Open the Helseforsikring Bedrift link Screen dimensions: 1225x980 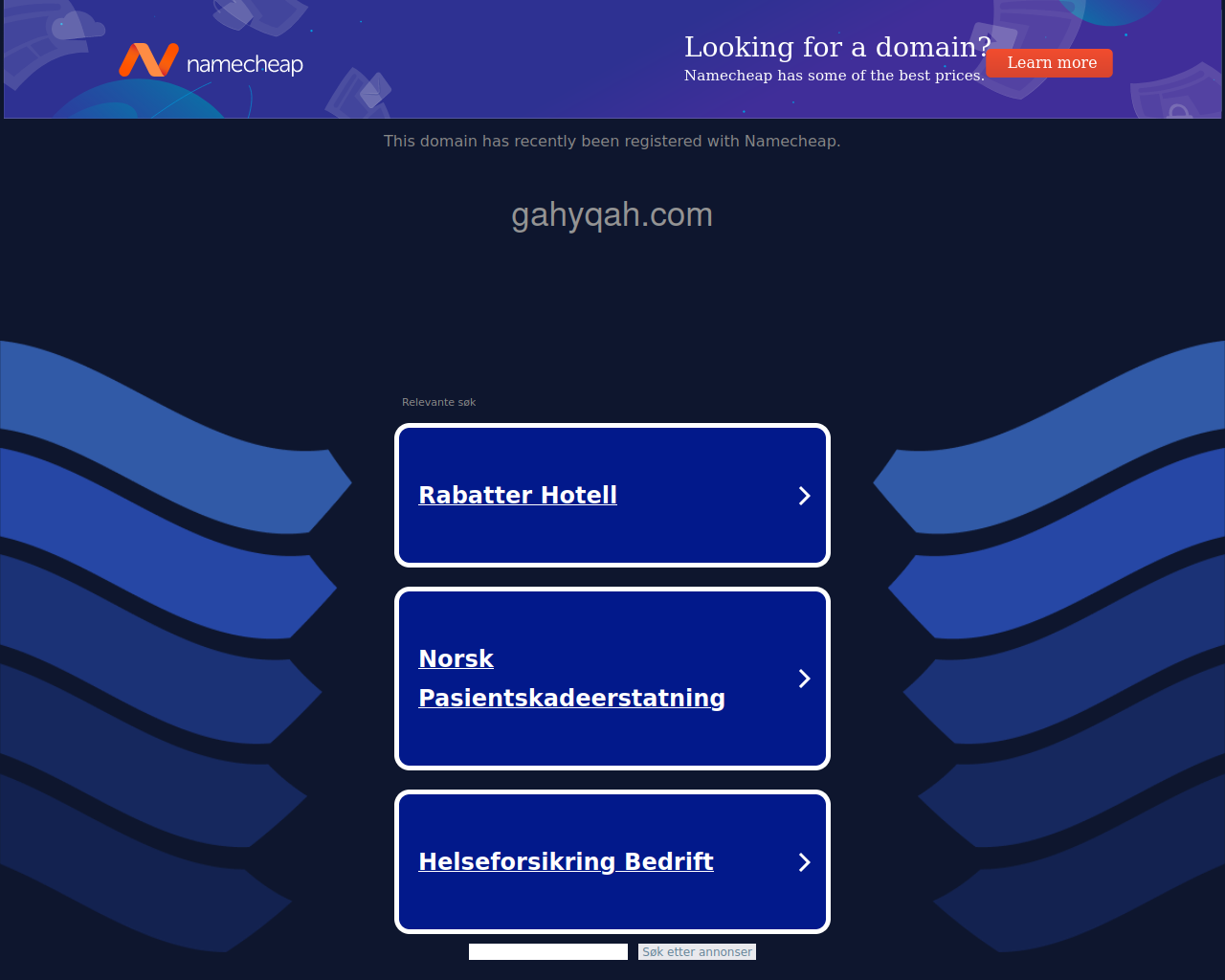point(566,861)
